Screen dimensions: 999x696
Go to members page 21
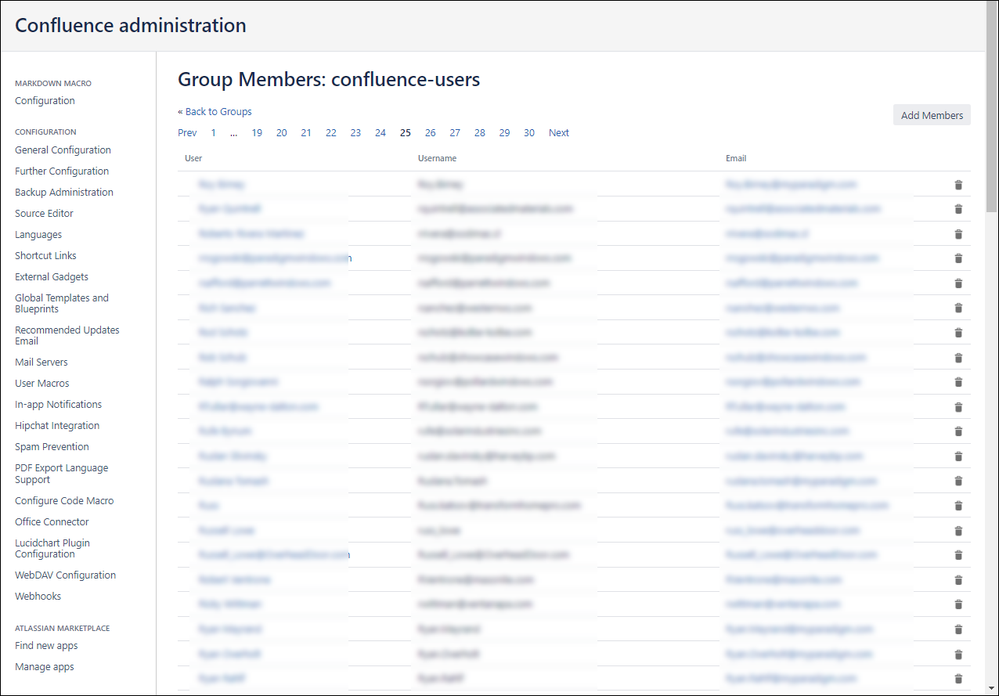point(306,133)
